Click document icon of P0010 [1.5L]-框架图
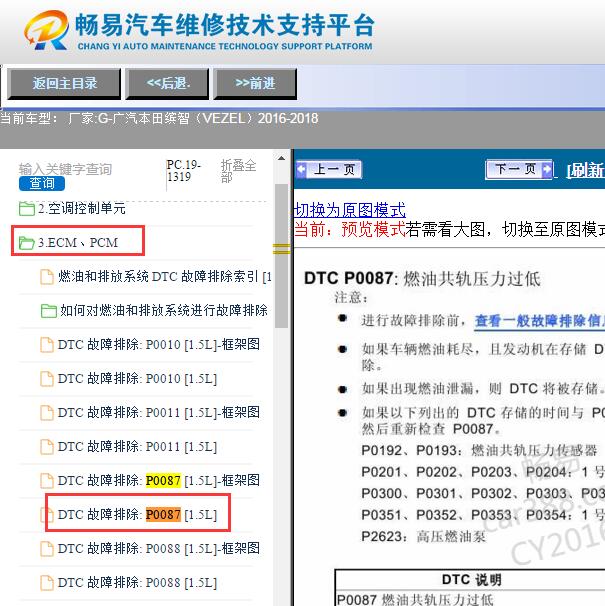605x606 pixels. point(47,345)
